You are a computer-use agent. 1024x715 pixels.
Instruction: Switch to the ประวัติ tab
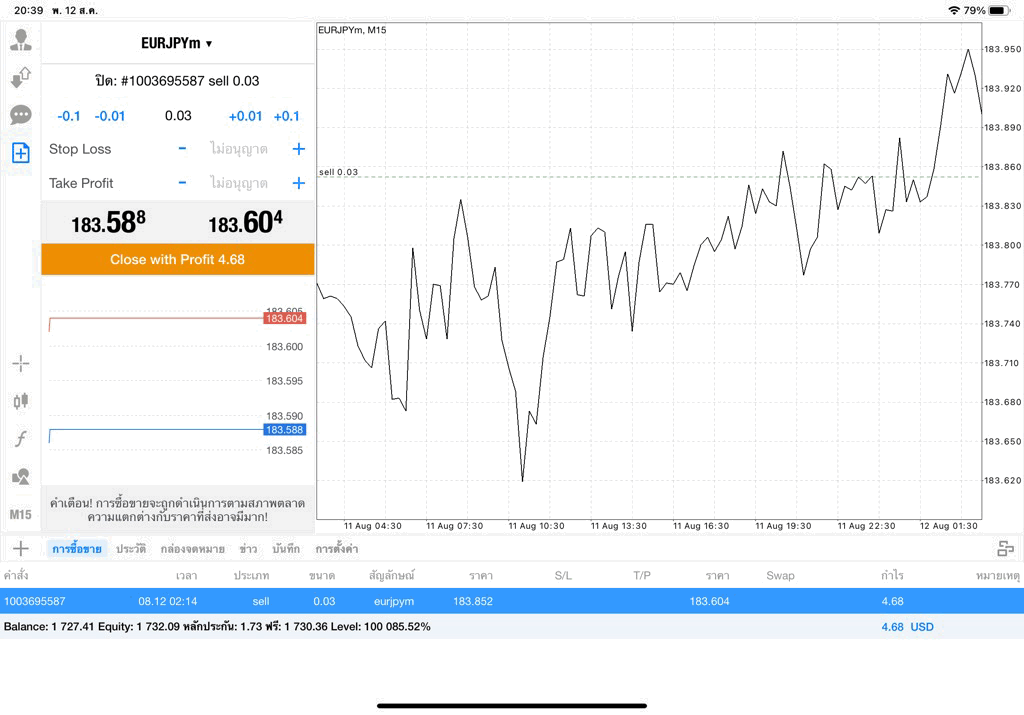(x=131, y=549)
